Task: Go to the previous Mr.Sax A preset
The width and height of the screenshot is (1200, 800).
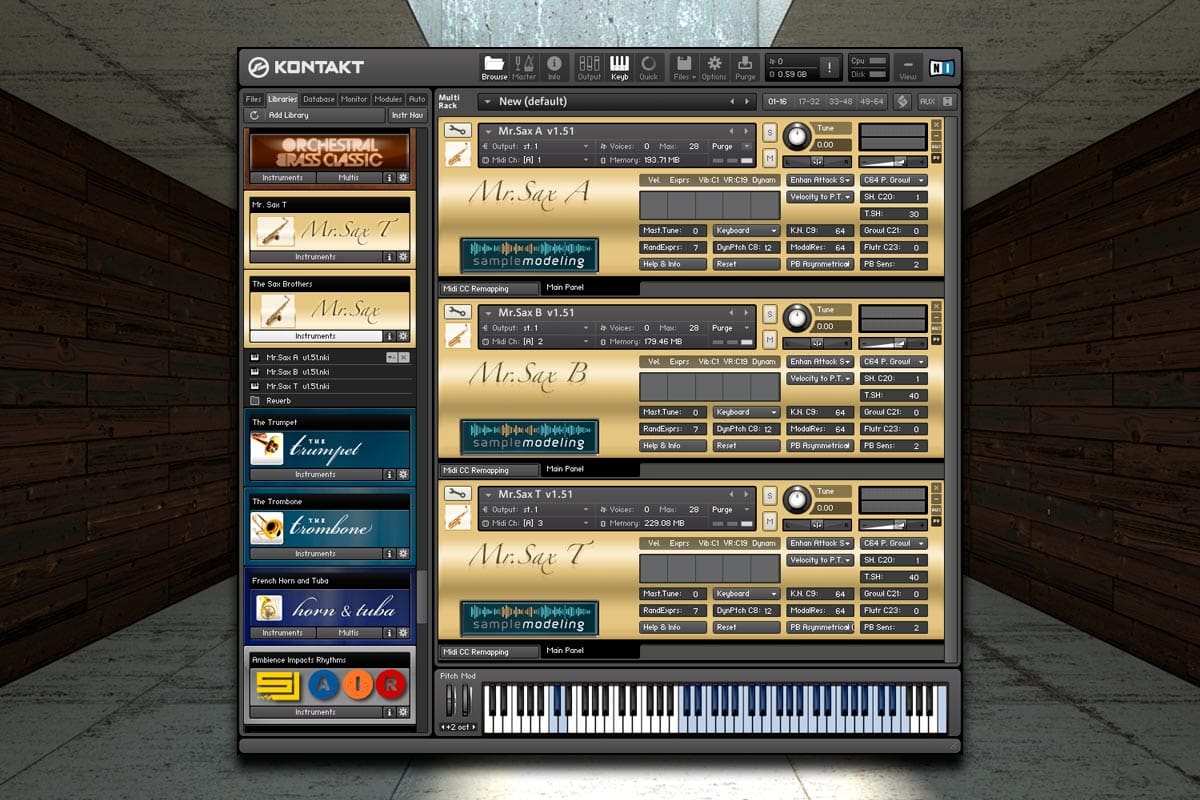Action: coord(731,131)
